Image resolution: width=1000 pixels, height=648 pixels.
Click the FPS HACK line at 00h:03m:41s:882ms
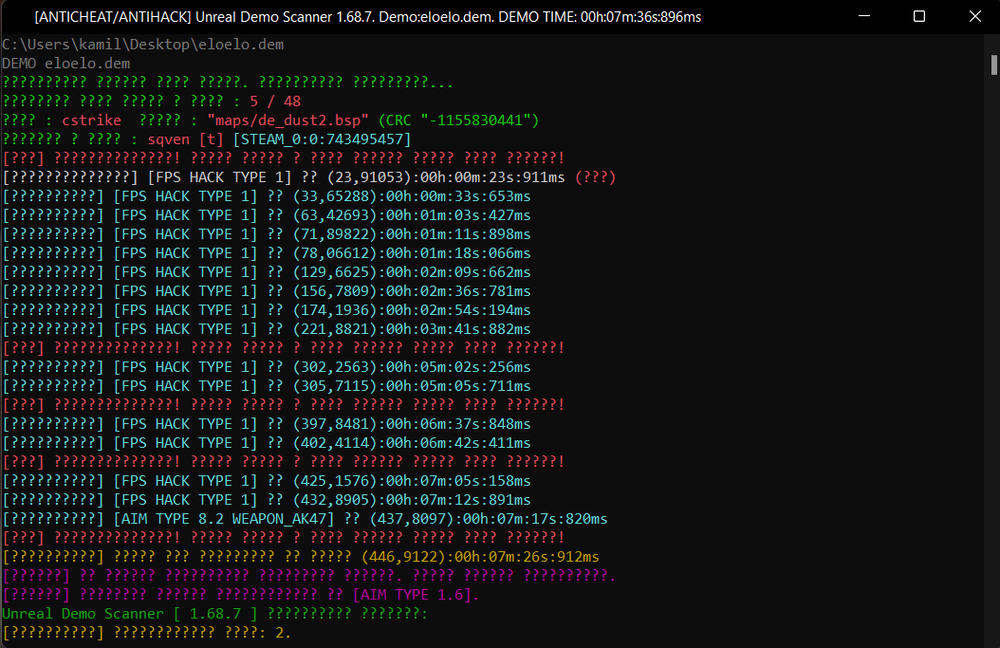click(x=267, y=329)
